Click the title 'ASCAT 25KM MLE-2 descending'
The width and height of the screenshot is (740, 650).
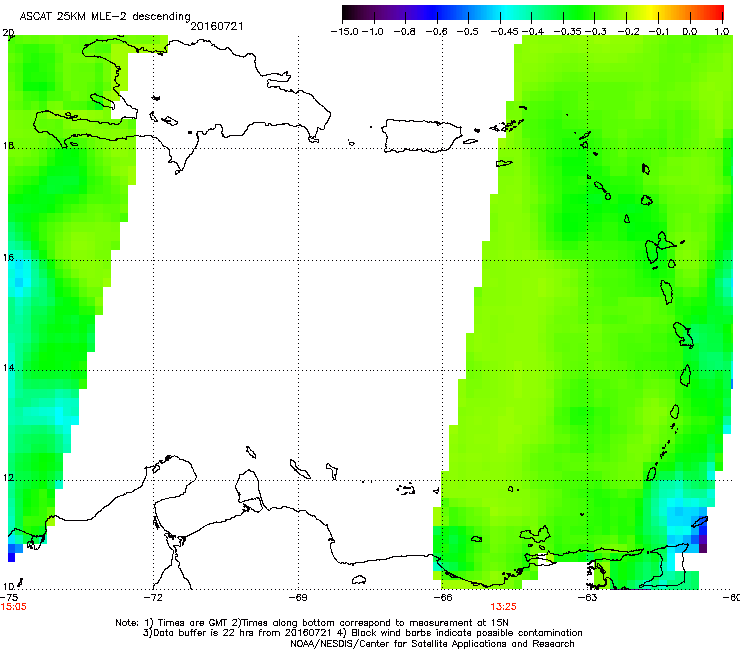105,16
